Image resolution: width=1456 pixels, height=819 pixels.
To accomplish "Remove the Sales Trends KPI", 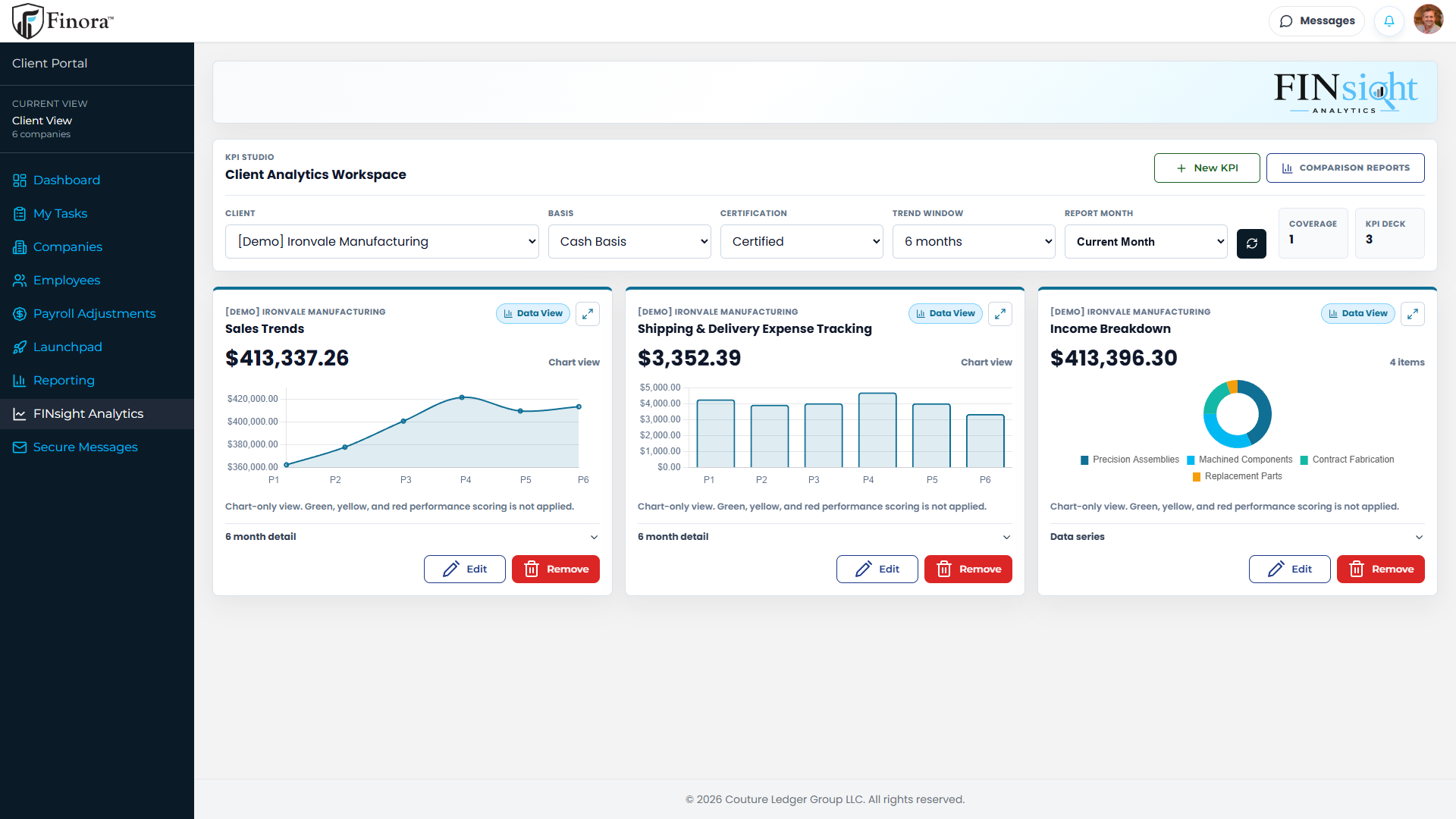I will 556,570.
